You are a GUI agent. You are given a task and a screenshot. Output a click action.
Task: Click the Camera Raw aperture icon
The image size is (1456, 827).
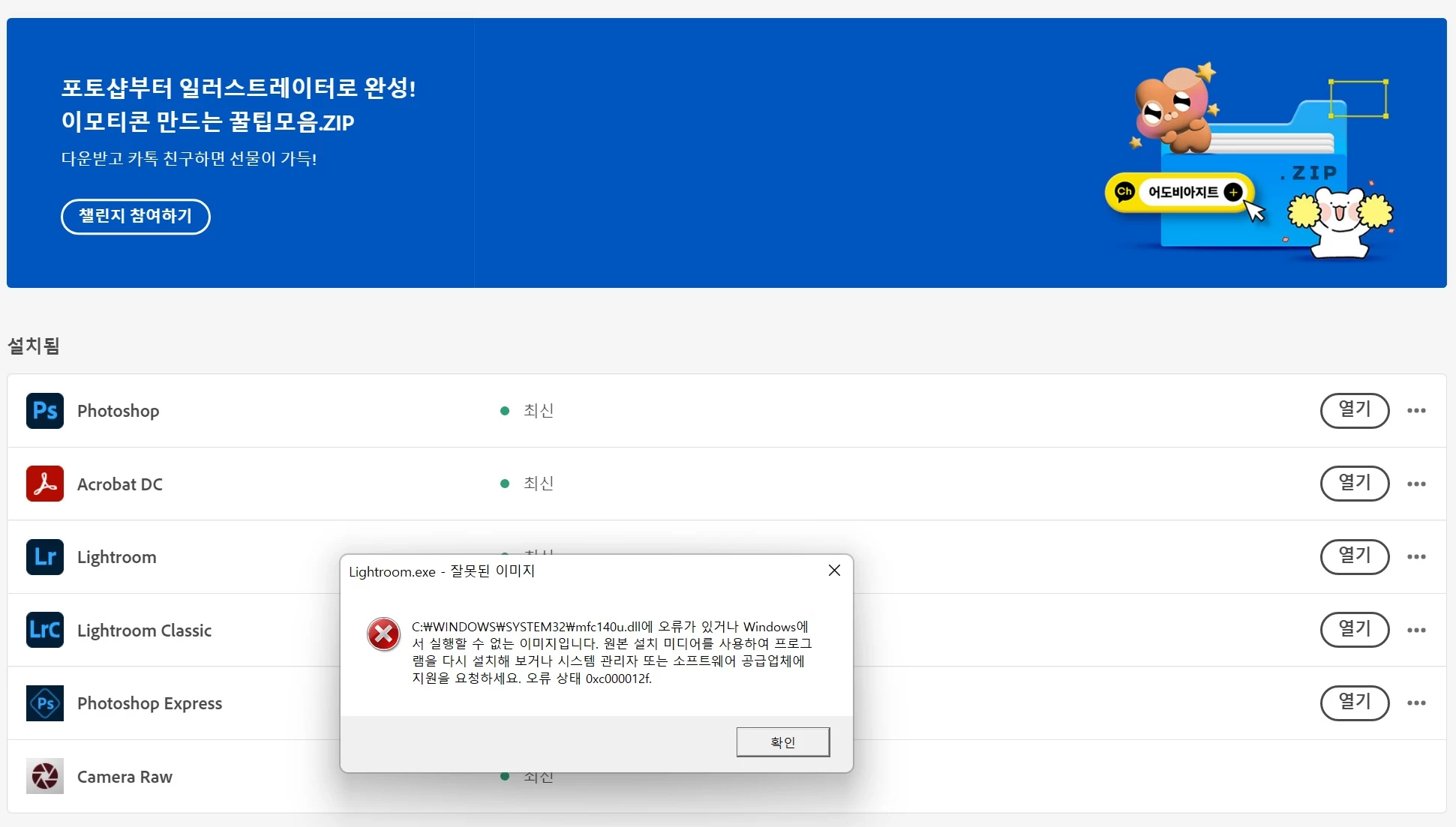(x=45, y=776)
